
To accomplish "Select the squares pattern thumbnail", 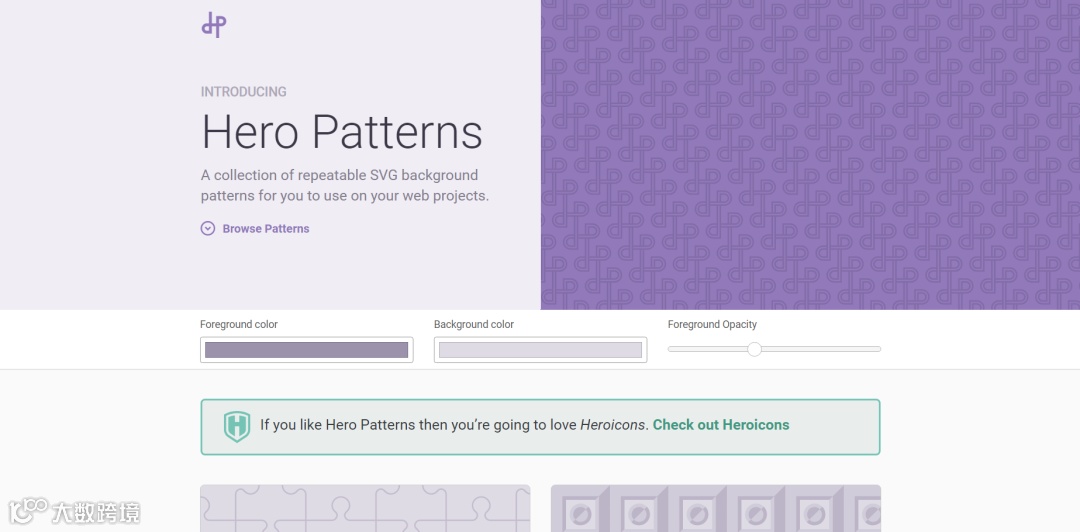I will pos(716,509).
